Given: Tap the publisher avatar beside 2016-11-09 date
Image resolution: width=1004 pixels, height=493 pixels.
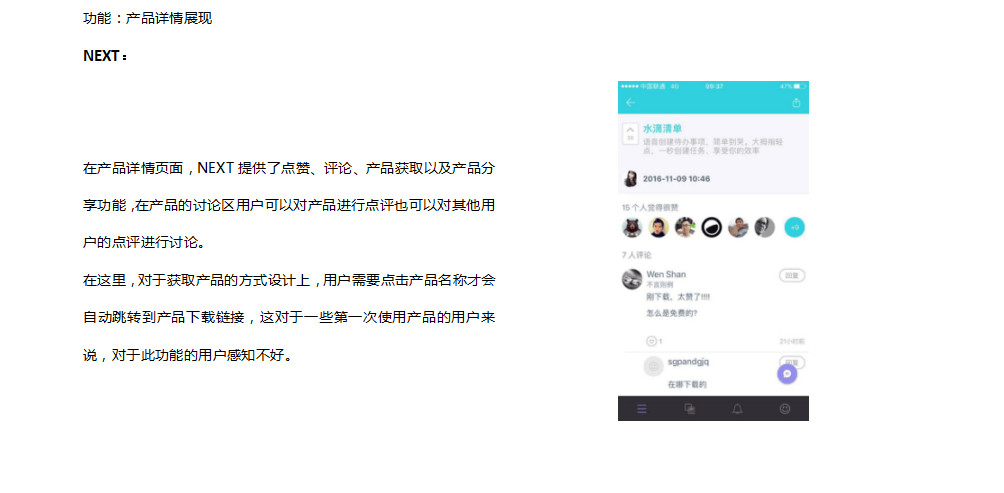Looking at the screenshot, I should point(631,179).
